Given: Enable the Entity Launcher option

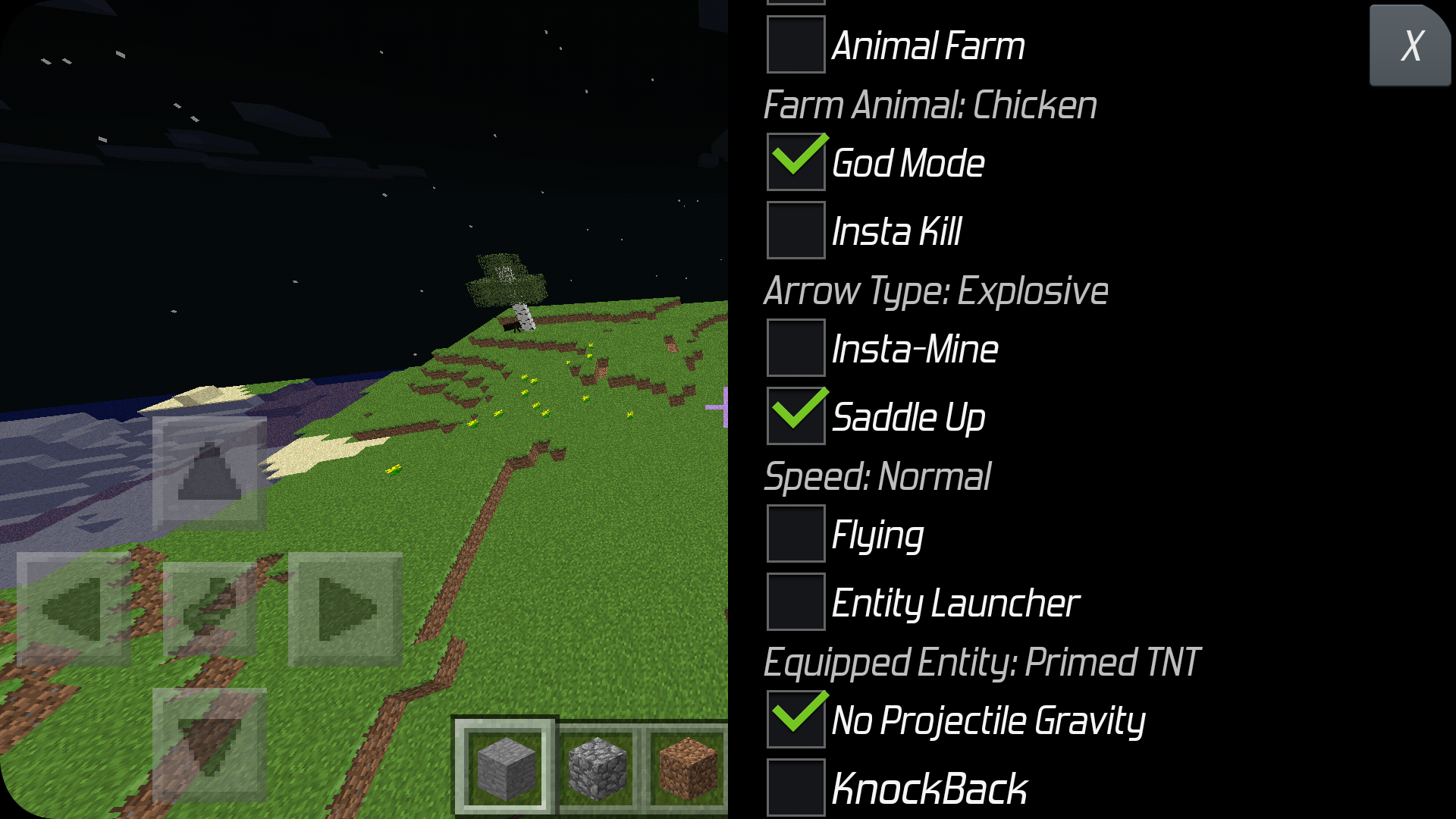Looking at the screenshot, I should [x=795, y=601].
